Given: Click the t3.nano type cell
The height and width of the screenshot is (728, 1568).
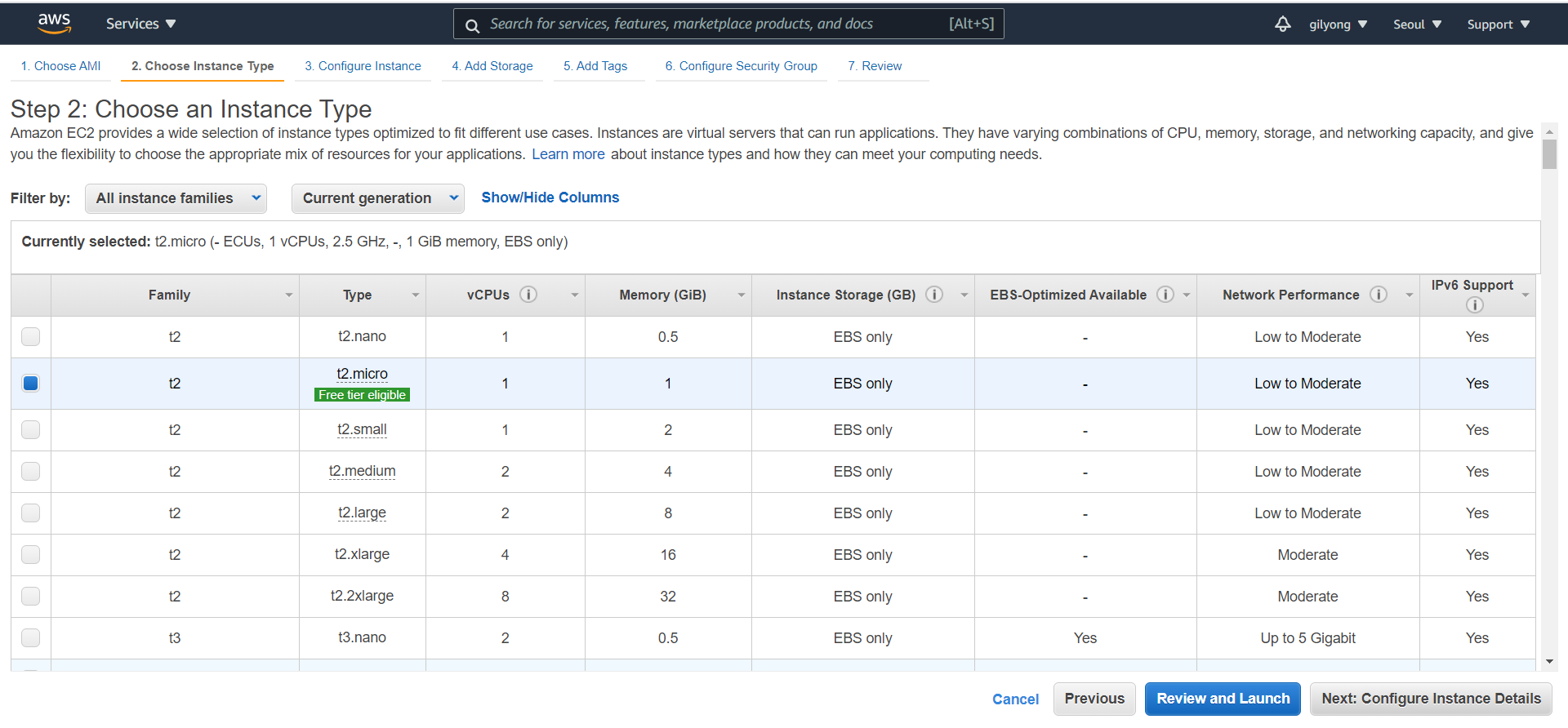Looking at the screenshot, I should coord(362,637).
